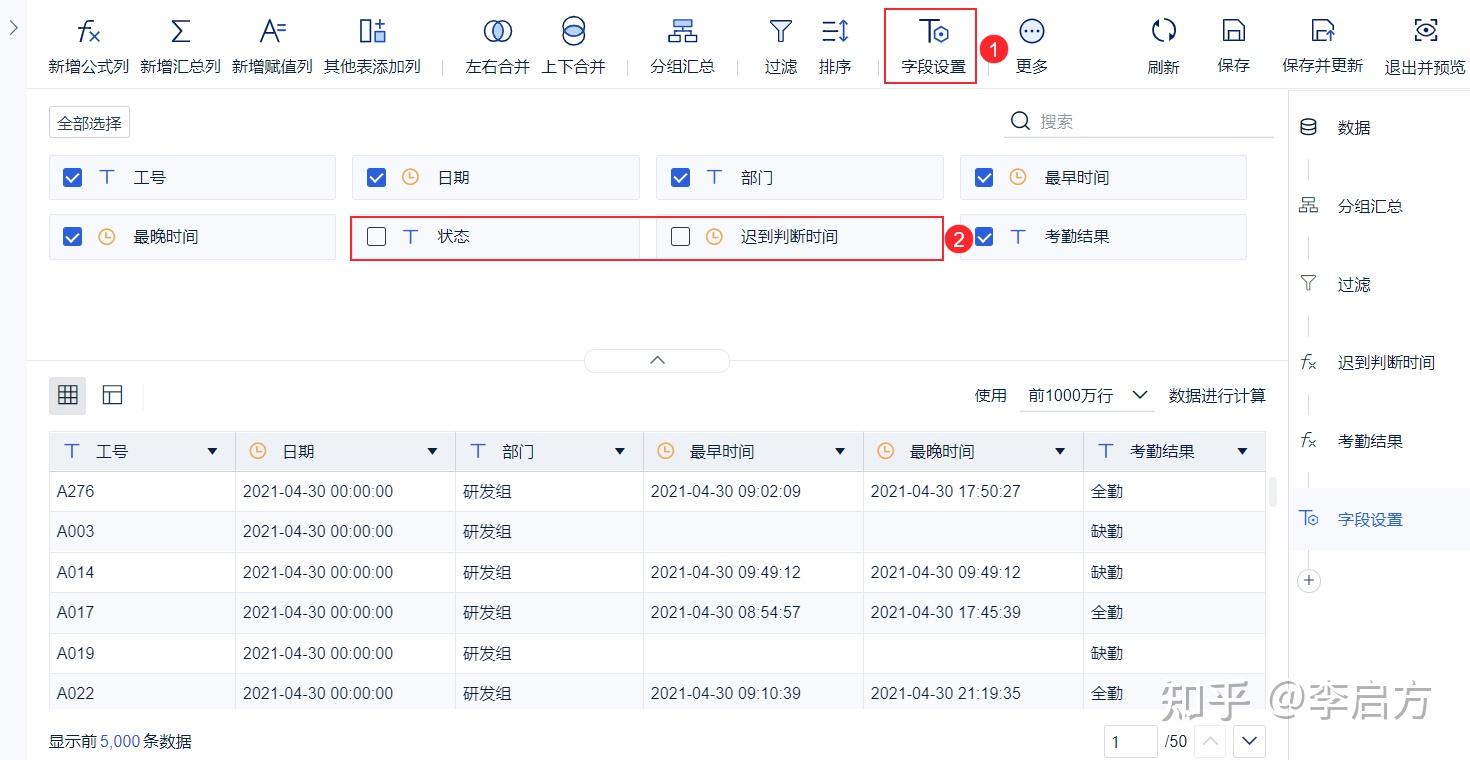Screen dimensions: 1470x760
Task: Collapse the field settings panel
Action: click(x=657, y=360)
